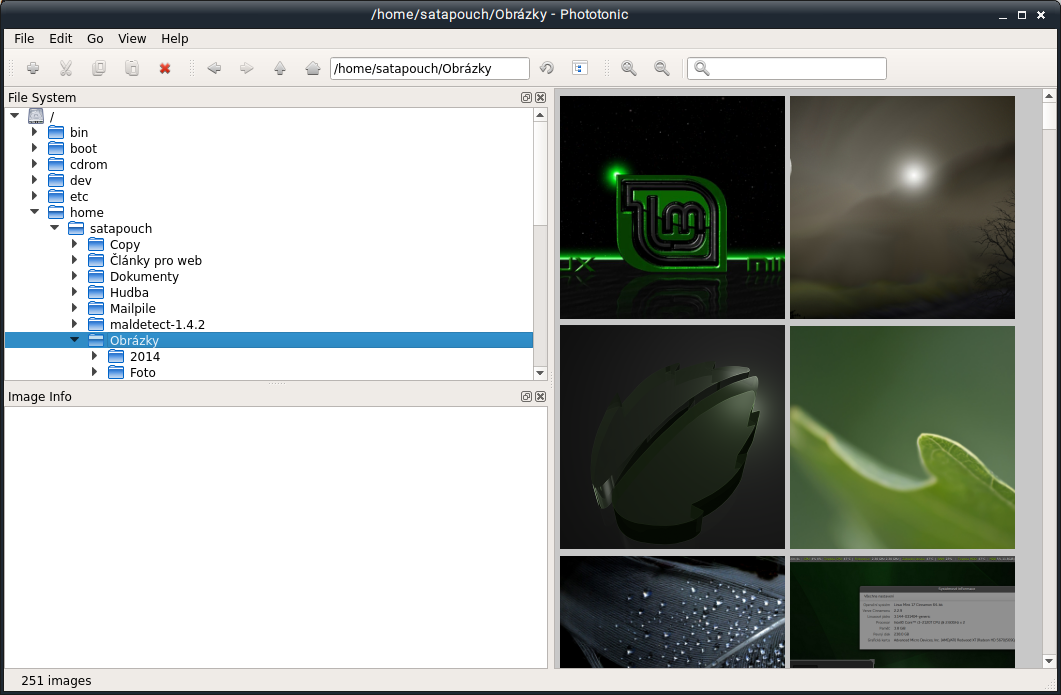
Task: Close the File System panel
Action: 541,97
